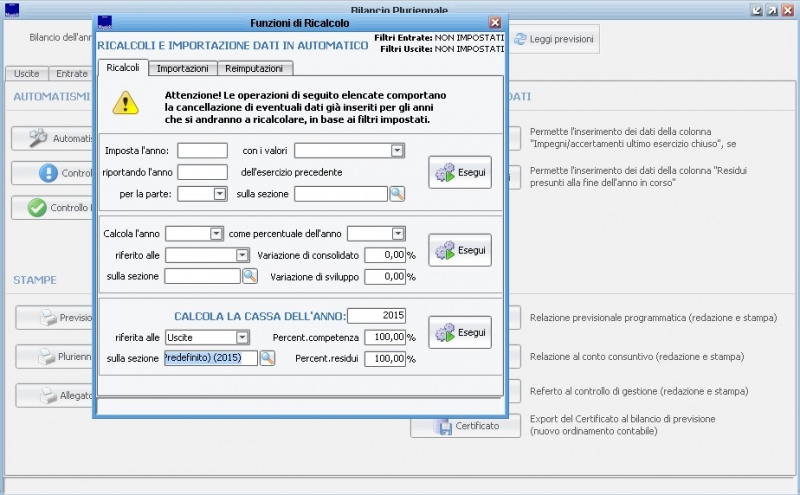Viewport: 800px width, 495px height.
Task: Click the Pluriennale printer button in Stampe
Action: (55, 356)
